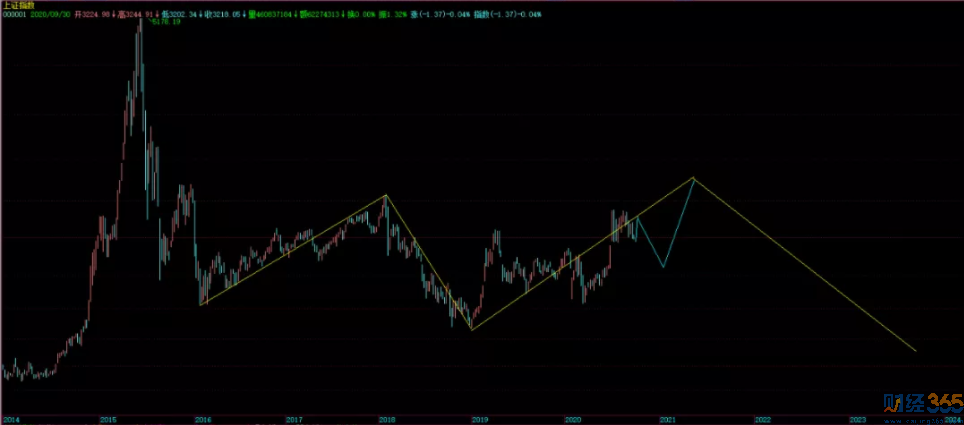Select the 2018 year axis label
The width and height of the screenshot is (964, 425).
point(387,418)
